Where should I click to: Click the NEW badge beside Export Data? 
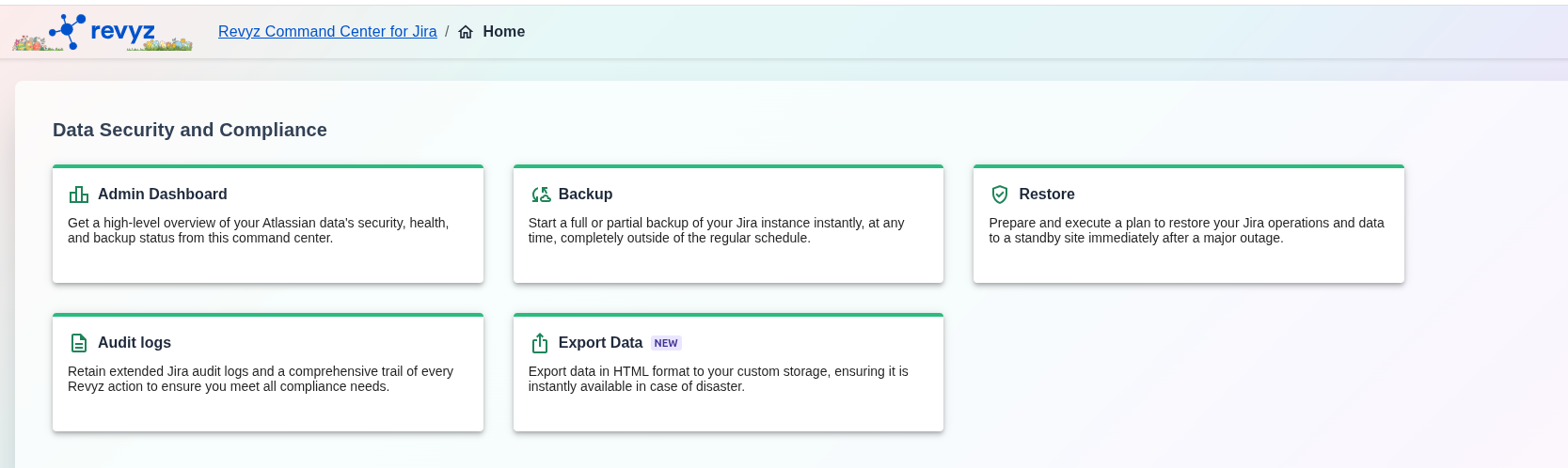[x=666, y=344]
